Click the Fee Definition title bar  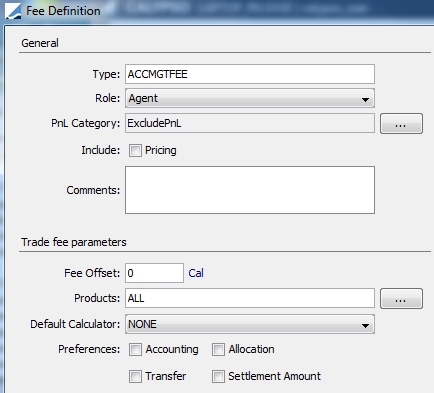(217, 11)
